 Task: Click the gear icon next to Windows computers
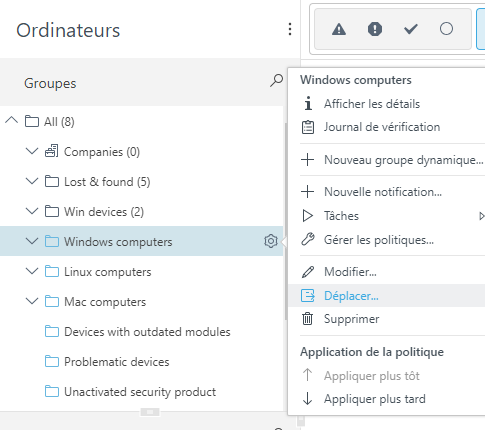pos(271,241)
